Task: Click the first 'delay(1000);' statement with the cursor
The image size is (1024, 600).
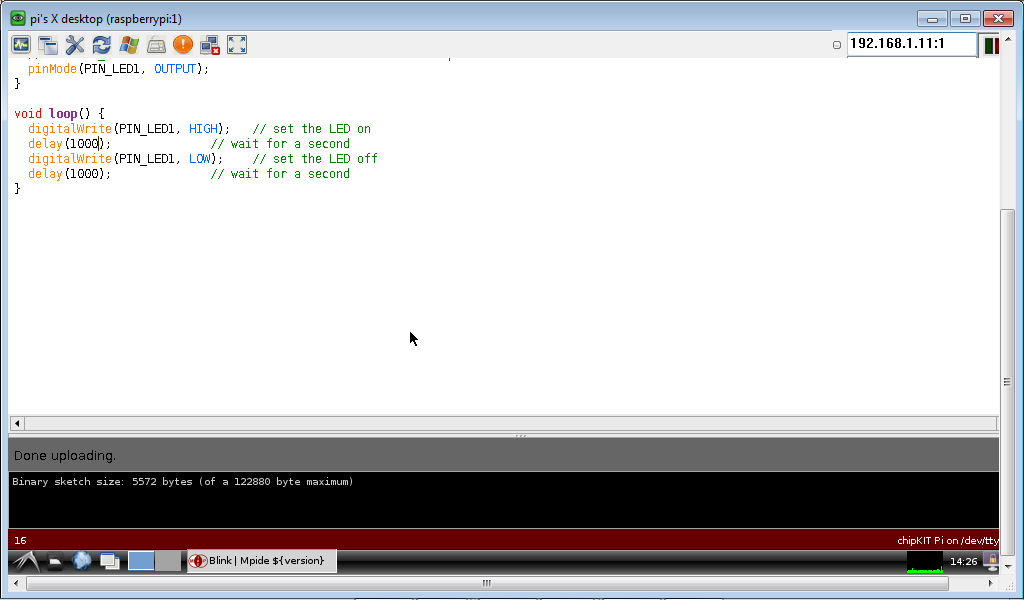Action: coord(69,144)
